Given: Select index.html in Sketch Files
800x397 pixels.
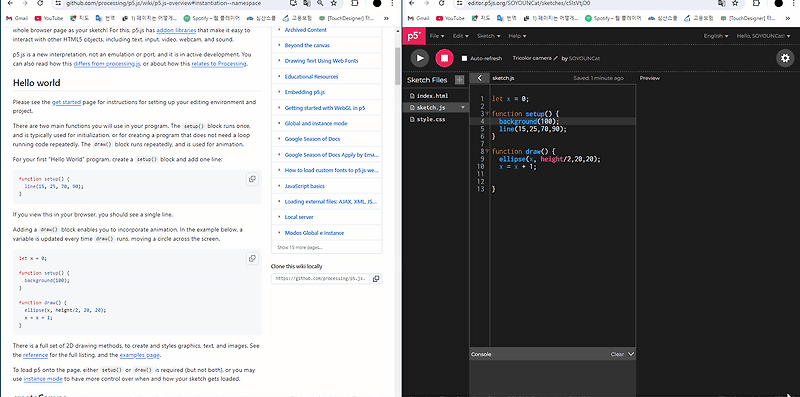Looking at the screenshot, I should [432, 96].
